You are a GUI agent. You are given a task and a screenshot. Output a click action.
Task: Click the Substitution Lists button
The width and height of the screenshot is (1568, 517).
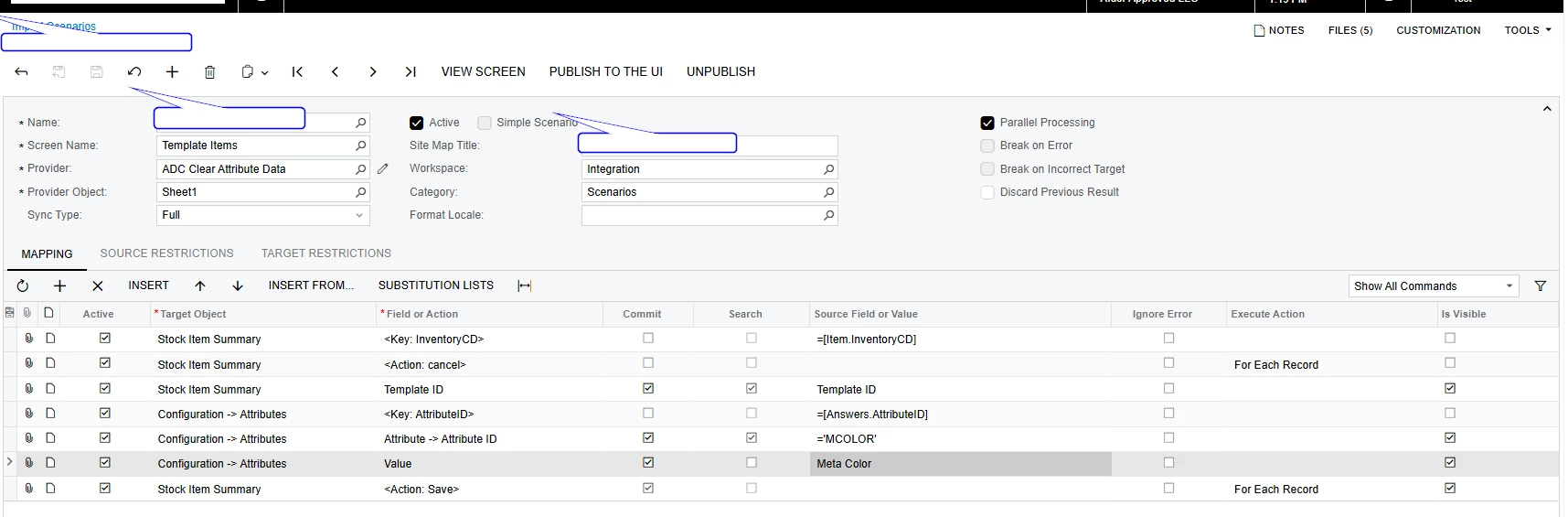coord(436,285)
